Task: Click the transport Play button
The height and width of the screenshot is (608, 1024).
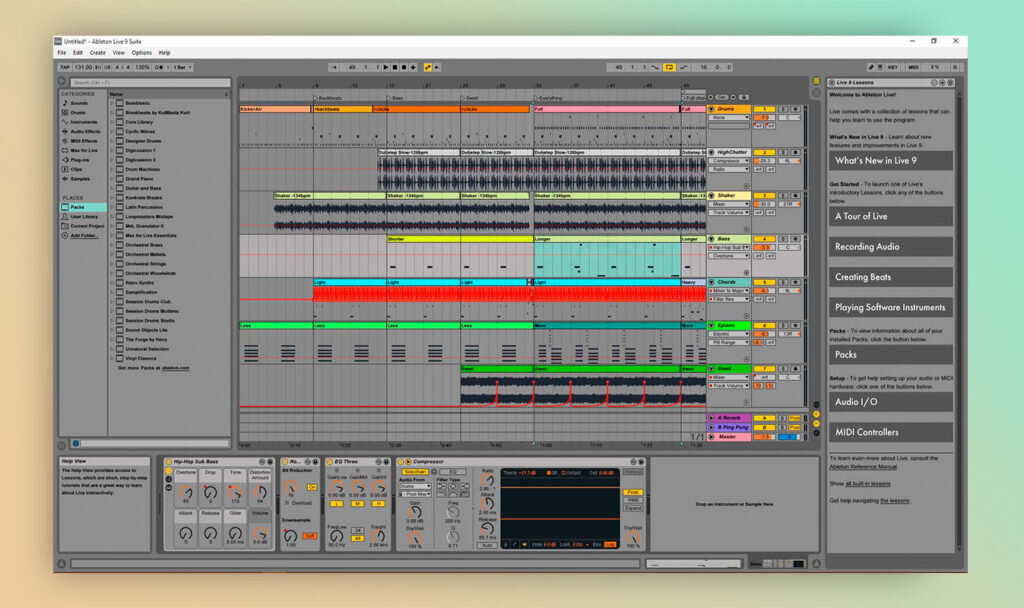Action: (386, 67)
